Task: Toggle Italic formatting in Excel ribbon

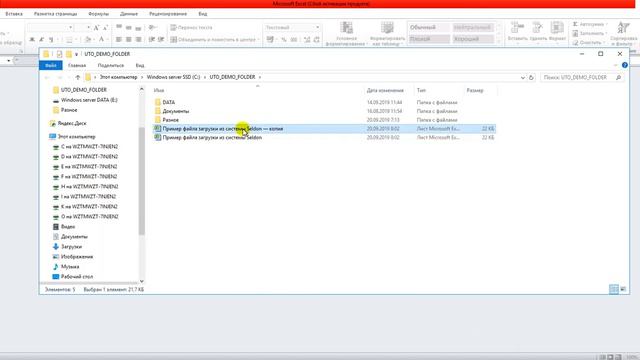Action: coord(41,40)
